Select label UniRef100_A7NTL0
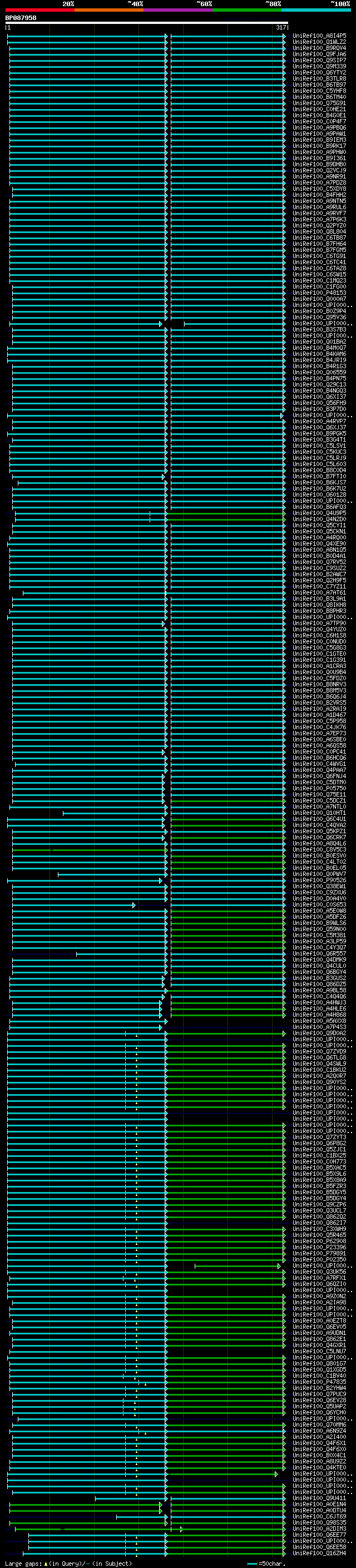 pos(319,807)
